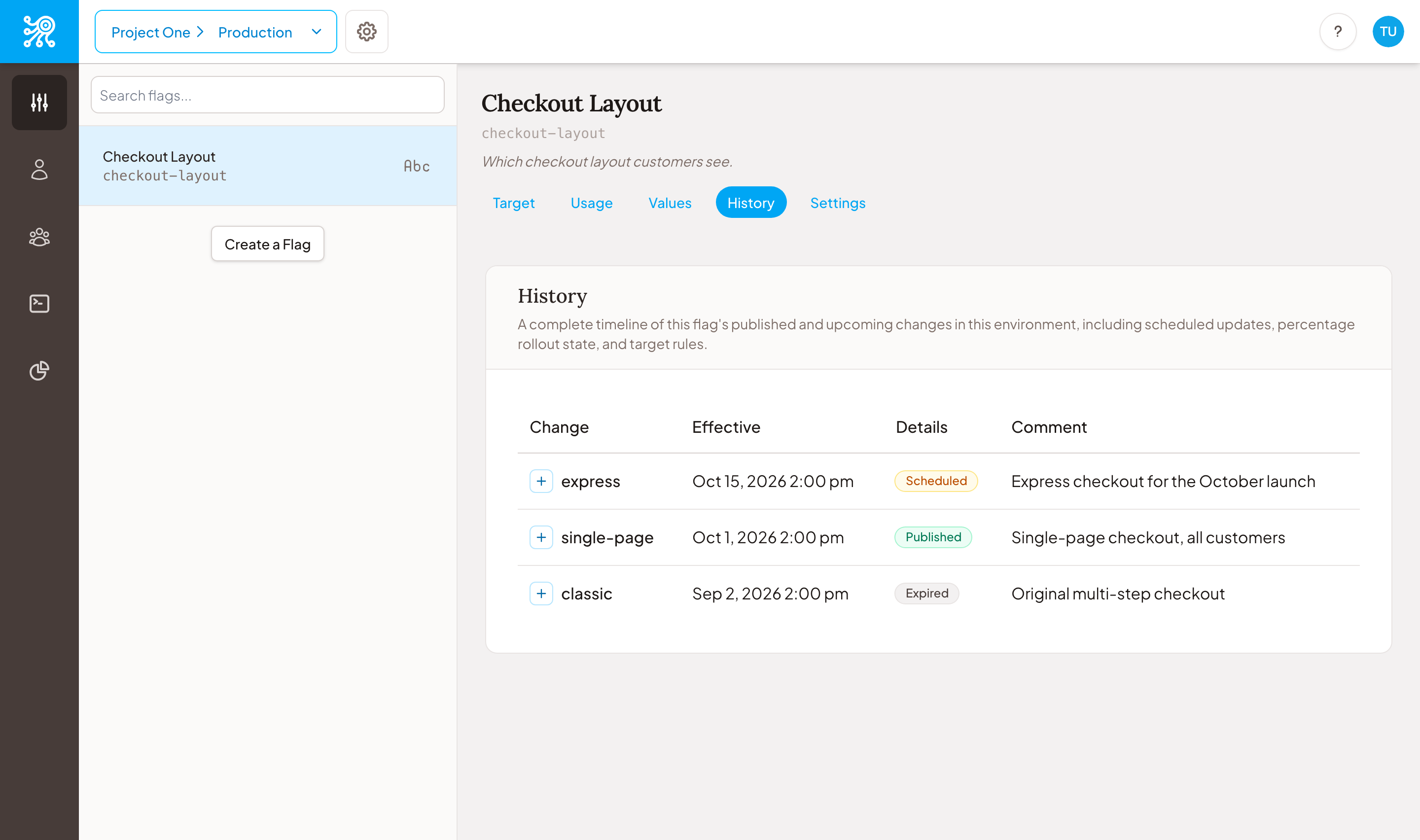
Task: Open the Flags sliders sidebar icon
Action: [39, 103]
